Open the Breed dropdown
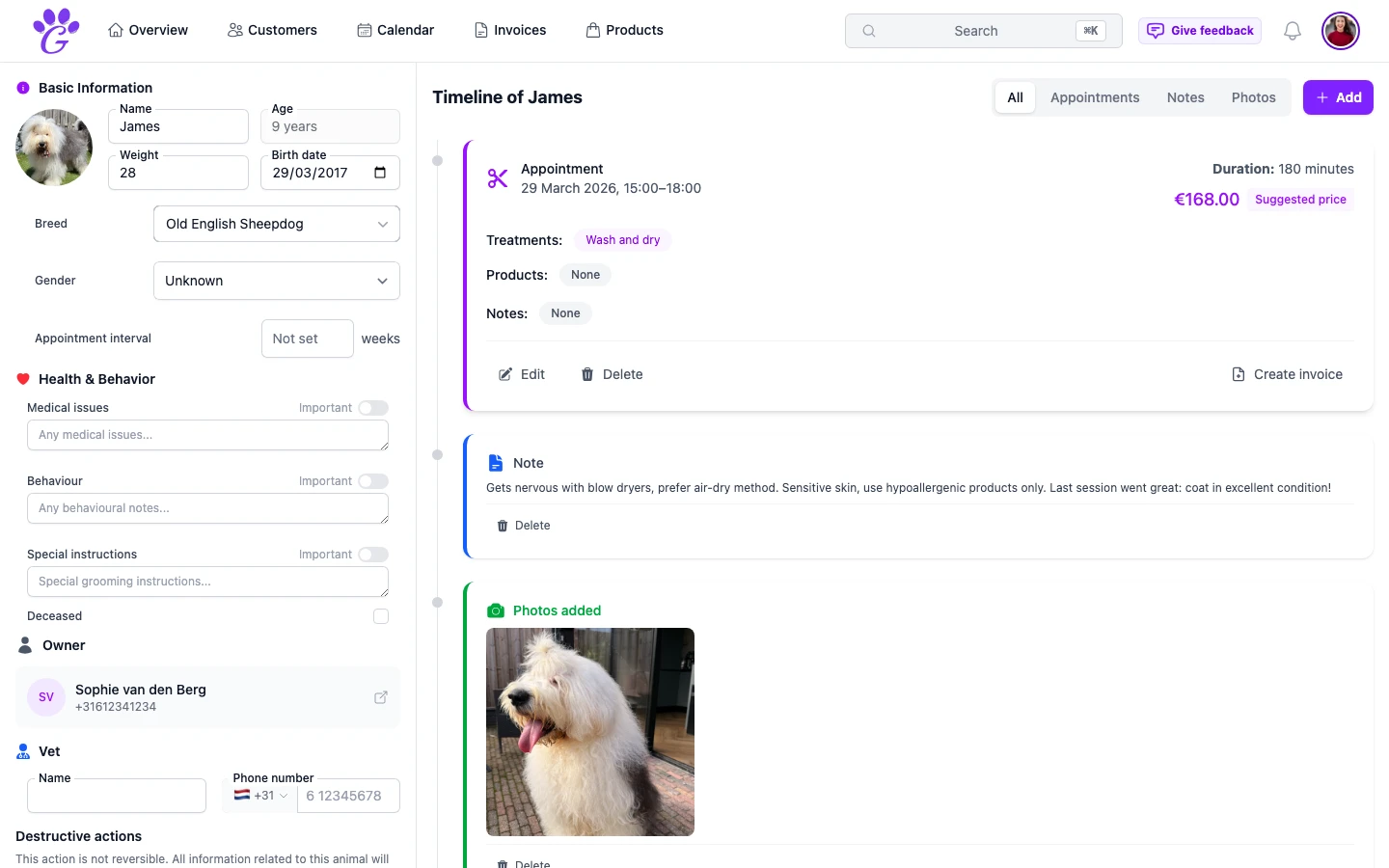The width and height of the screenshot is (1389, 868). [276, 224]
